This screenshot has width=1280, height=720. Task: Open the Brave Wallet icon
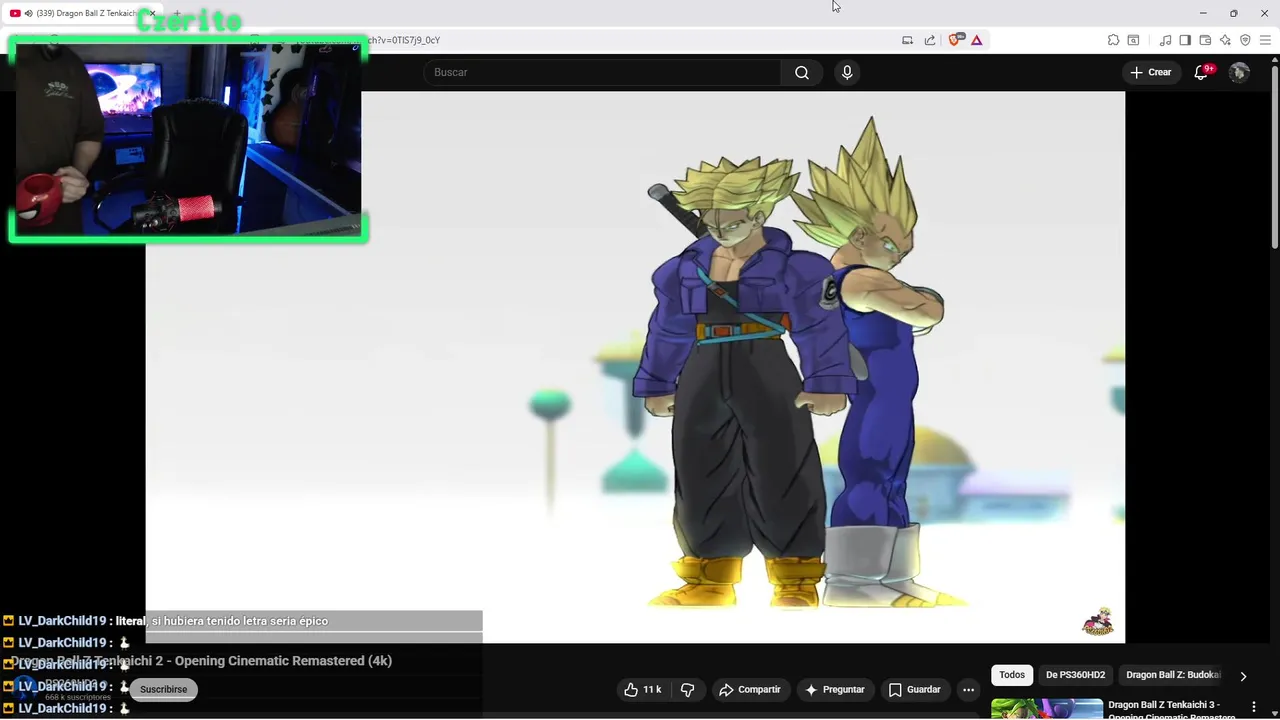(1205, 40)
